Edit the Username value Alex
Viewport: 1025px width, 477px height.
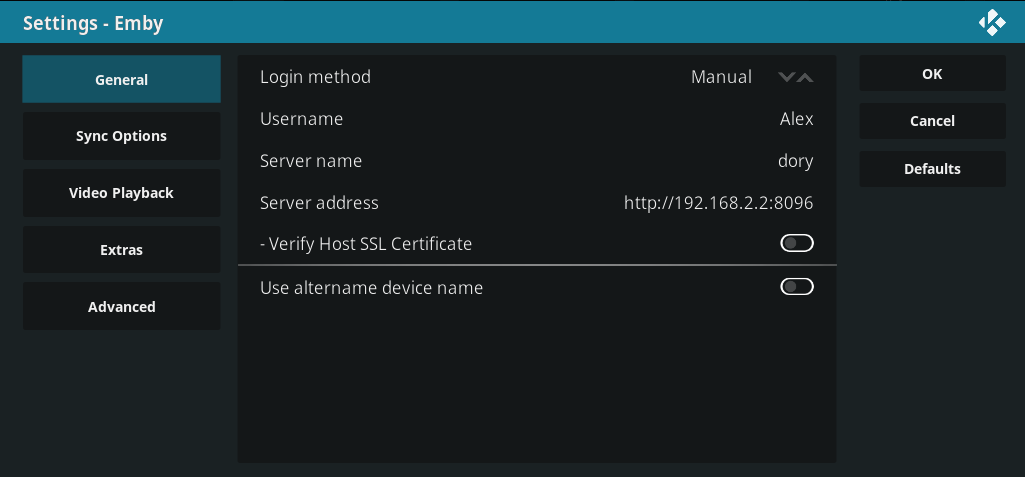796,119
